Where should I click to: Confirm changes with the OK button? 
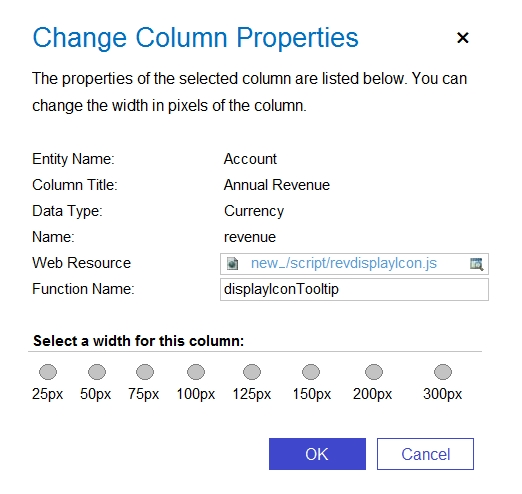[317, 454]
